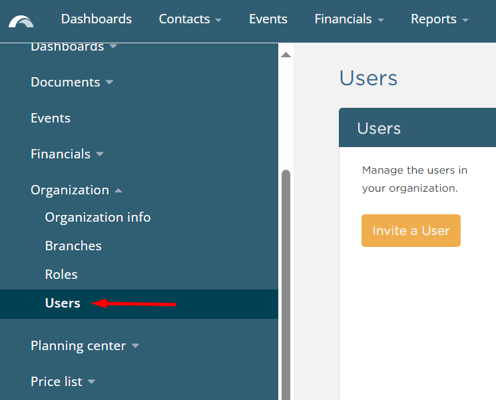The width and height of the screenshot is (496, 400).
Task: Click the app logo in top bar
Action: click(x=21, y=21)
